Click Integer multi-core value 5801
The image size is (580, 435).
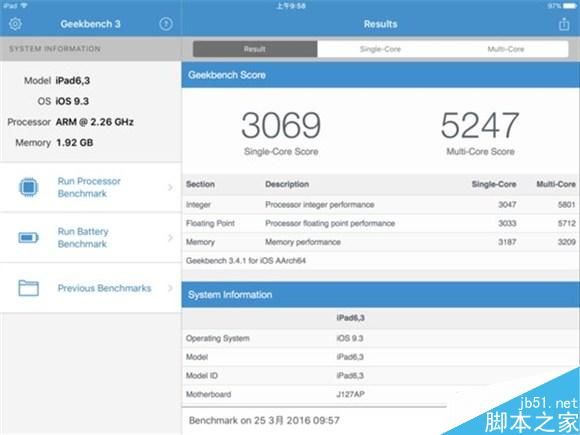566,205
